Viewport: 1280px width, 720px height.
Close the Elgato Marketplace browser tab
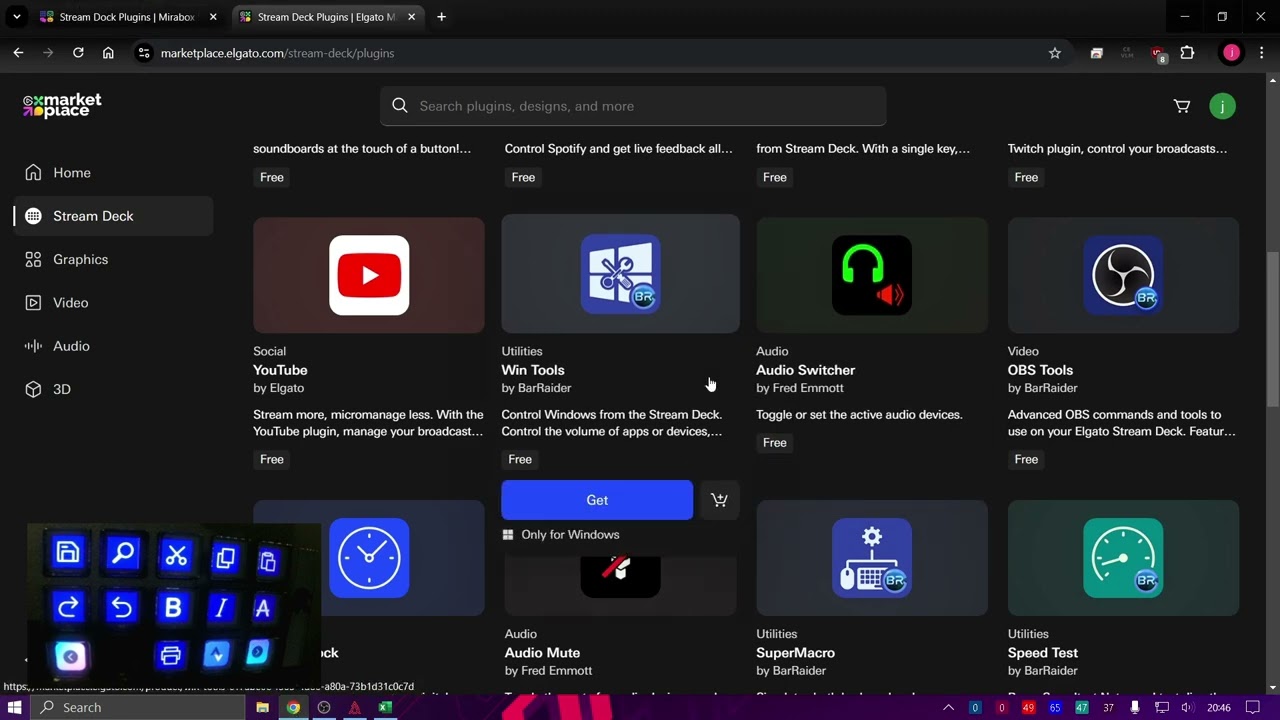[x=411, y=17]
